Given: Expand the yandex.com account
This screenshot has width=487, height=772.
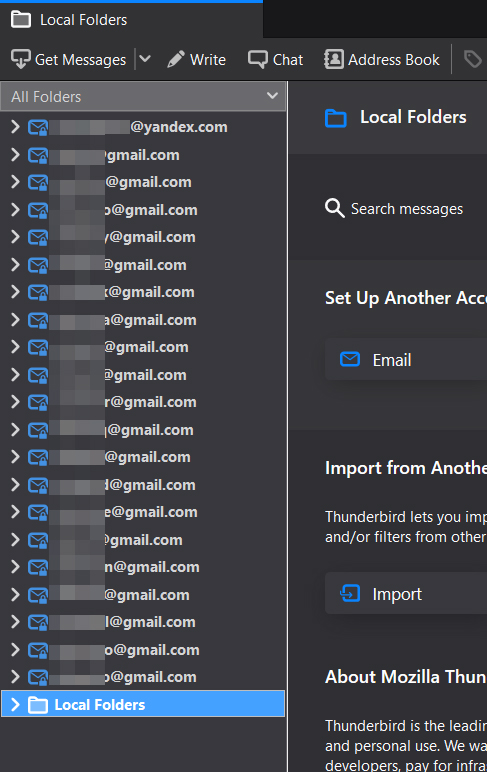Looking at the screenshot, I should (15, 127).
